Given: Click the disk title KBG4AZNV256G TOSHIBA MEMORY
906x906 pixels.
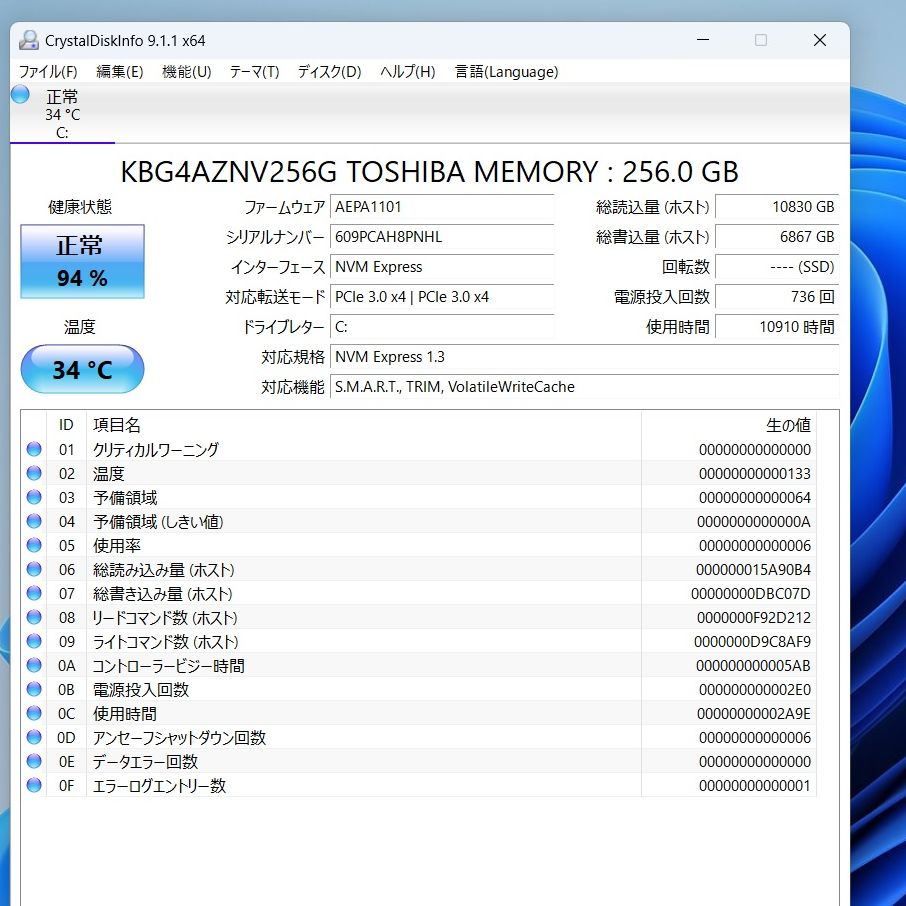Looking at the screenshot, I should pos(429,172).
